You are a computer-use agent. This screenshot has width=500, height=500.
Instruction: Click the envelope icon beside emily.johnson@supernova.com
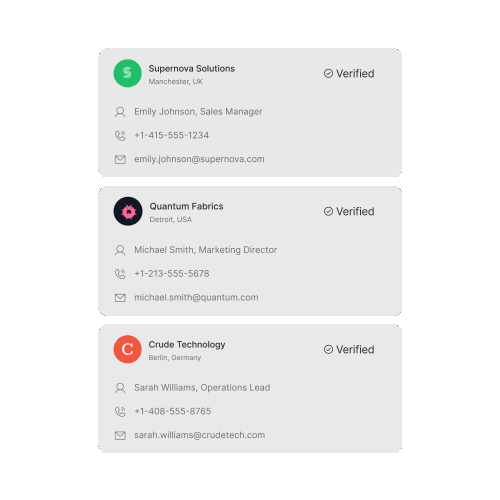120,160
